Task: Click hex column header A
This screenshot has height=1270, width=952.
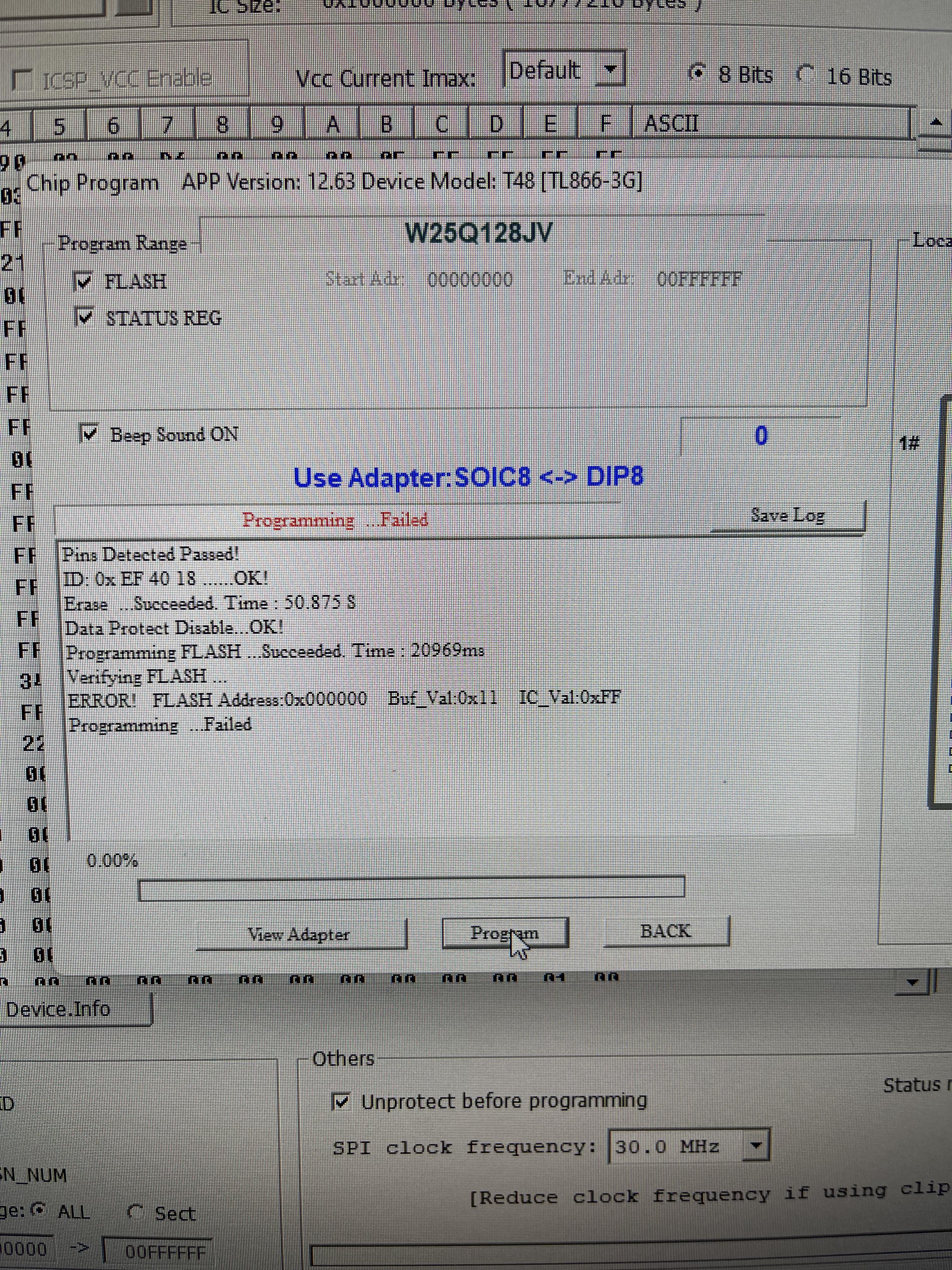Action: point(332,124)
